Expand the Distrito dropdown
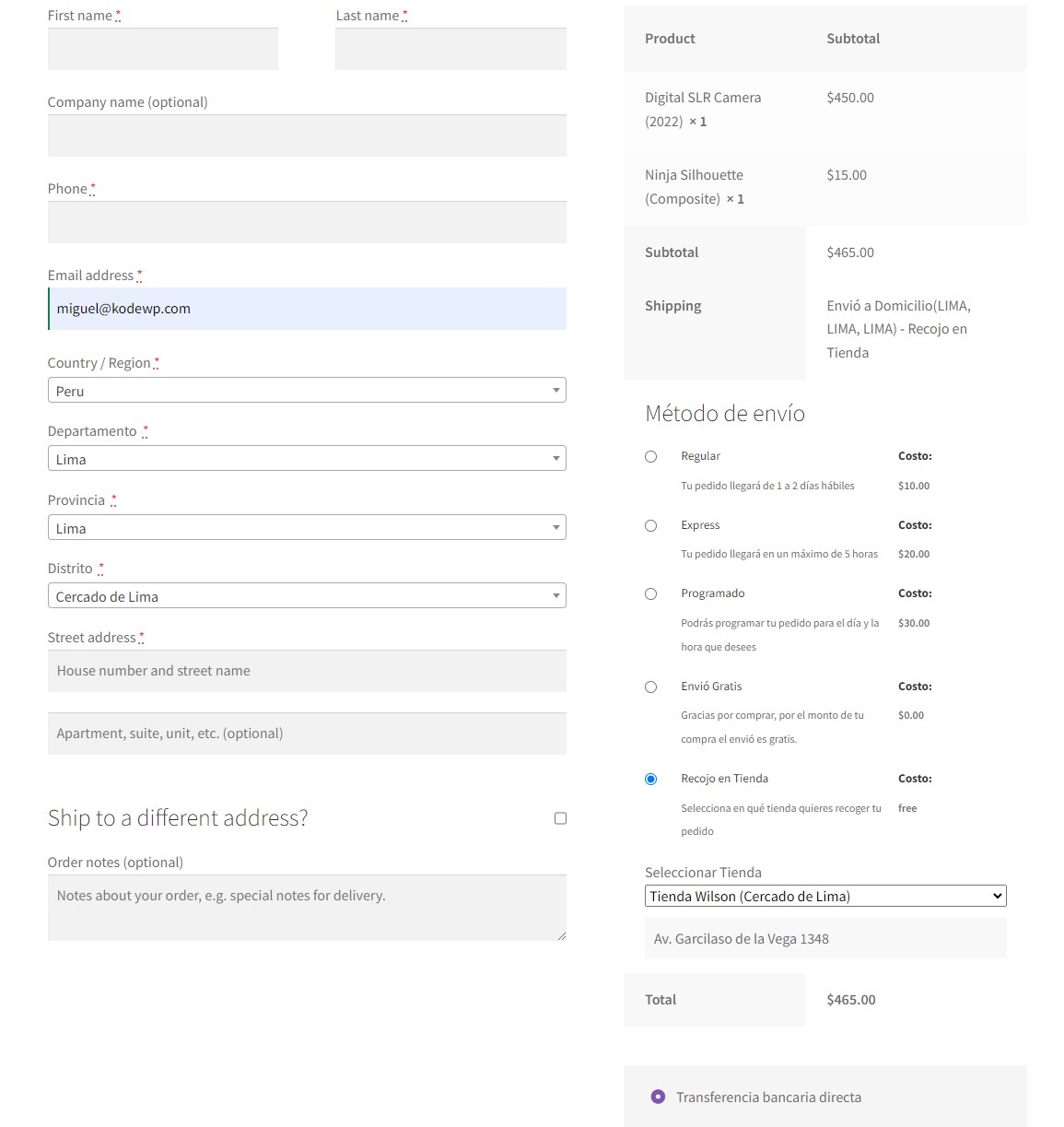Viewport: 1064px width, 1127px height. [307, 596]
